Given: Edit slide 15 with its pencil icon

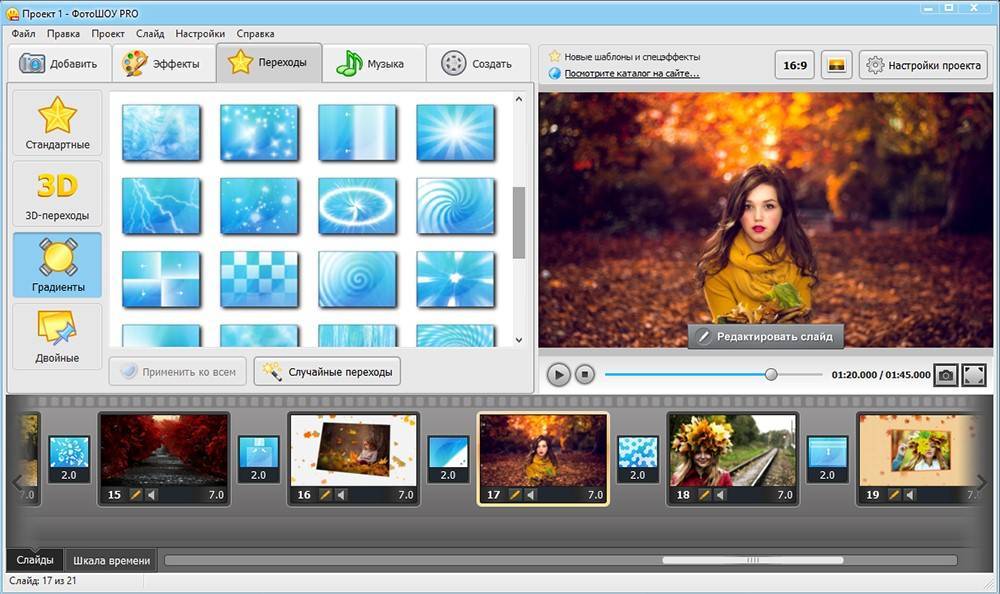Looking at the screenshot, I should 135,494.
